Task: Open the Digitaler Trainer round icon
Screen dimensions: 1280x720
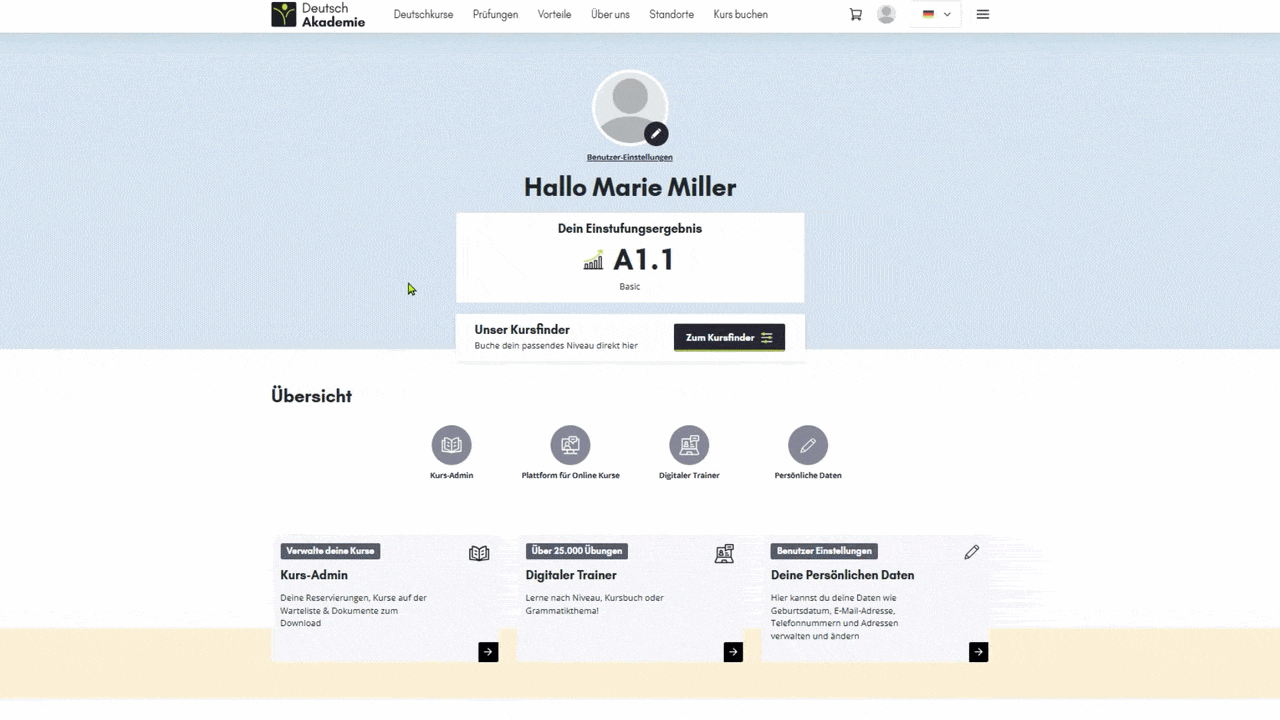Action: tap(689, 445)
